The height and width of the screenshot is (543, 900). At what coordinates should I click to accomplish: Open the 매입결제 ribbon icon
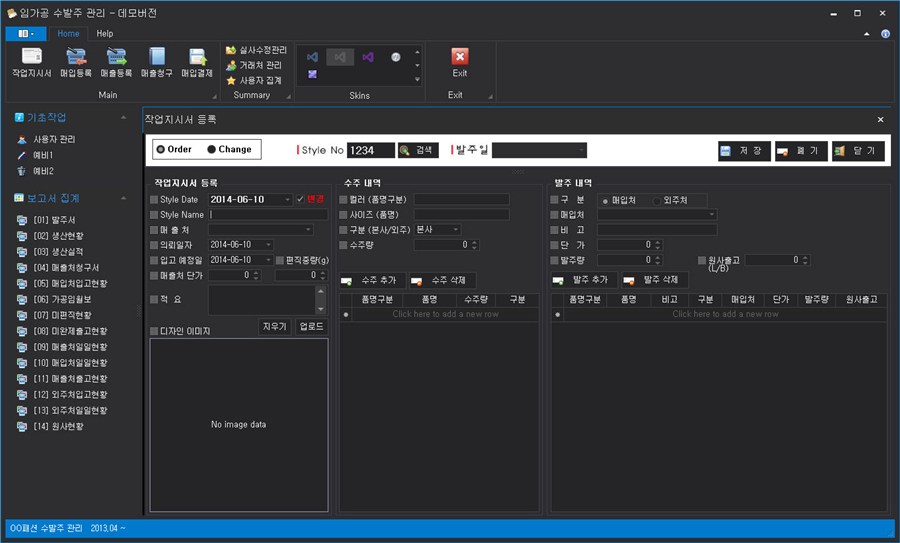(197, 63)
